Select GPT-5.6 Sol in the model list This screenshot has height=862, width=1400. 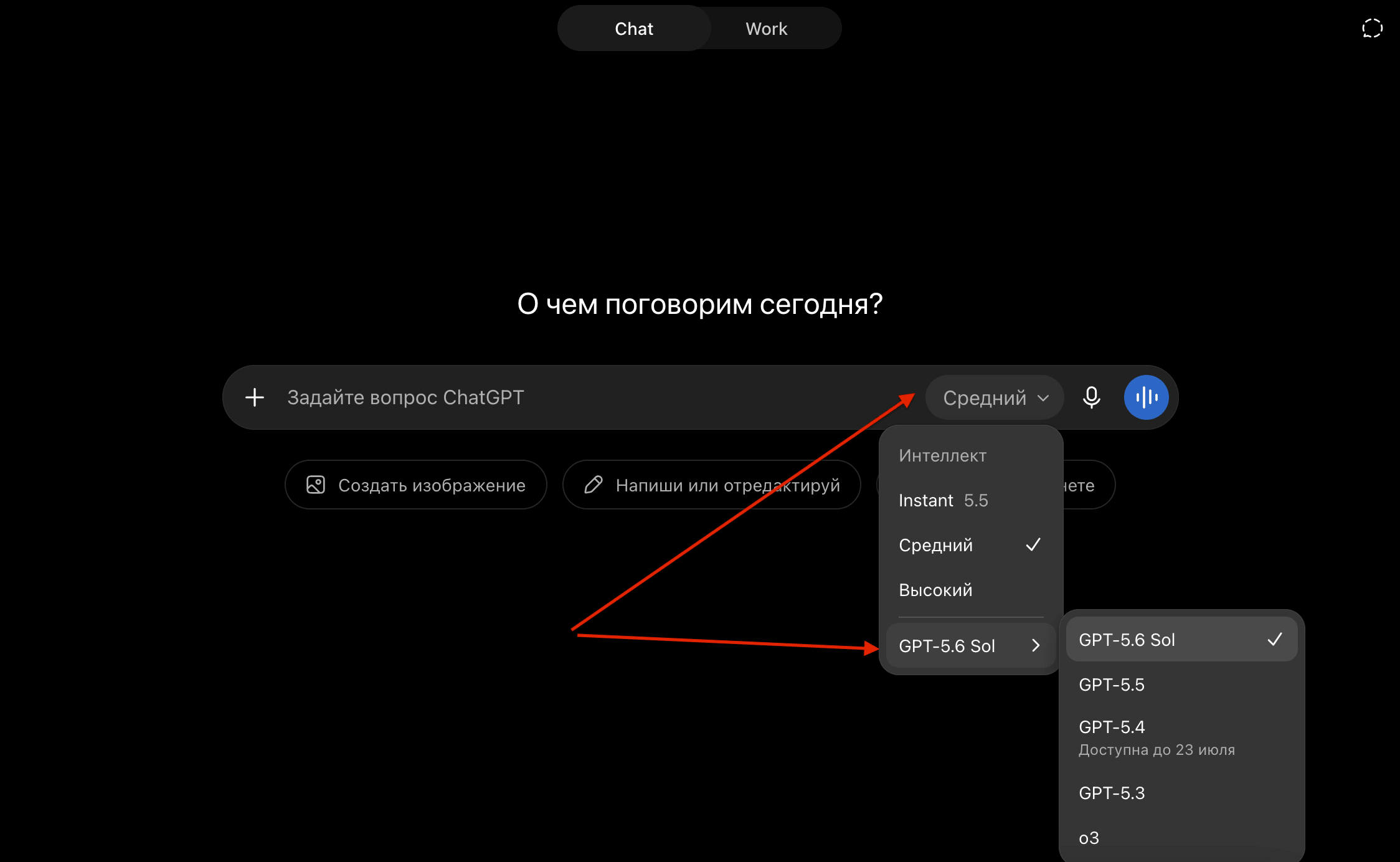(x=1181, y=640)
